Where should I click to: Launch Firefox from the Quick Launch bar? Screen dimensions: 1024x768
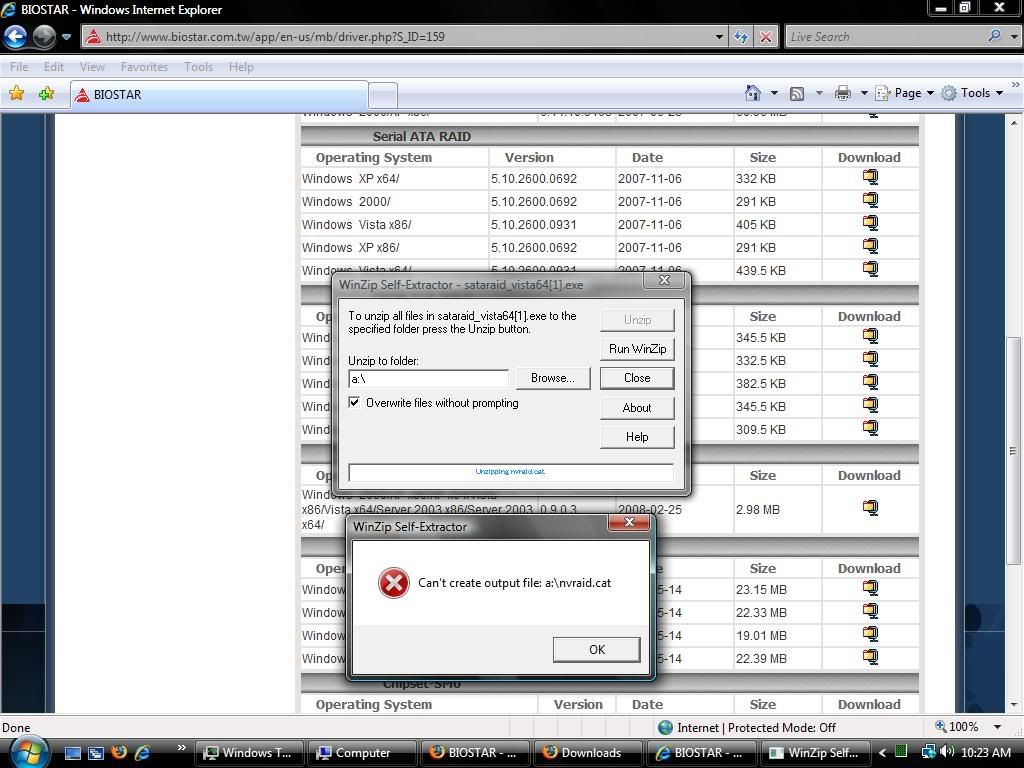pos(119,753)
